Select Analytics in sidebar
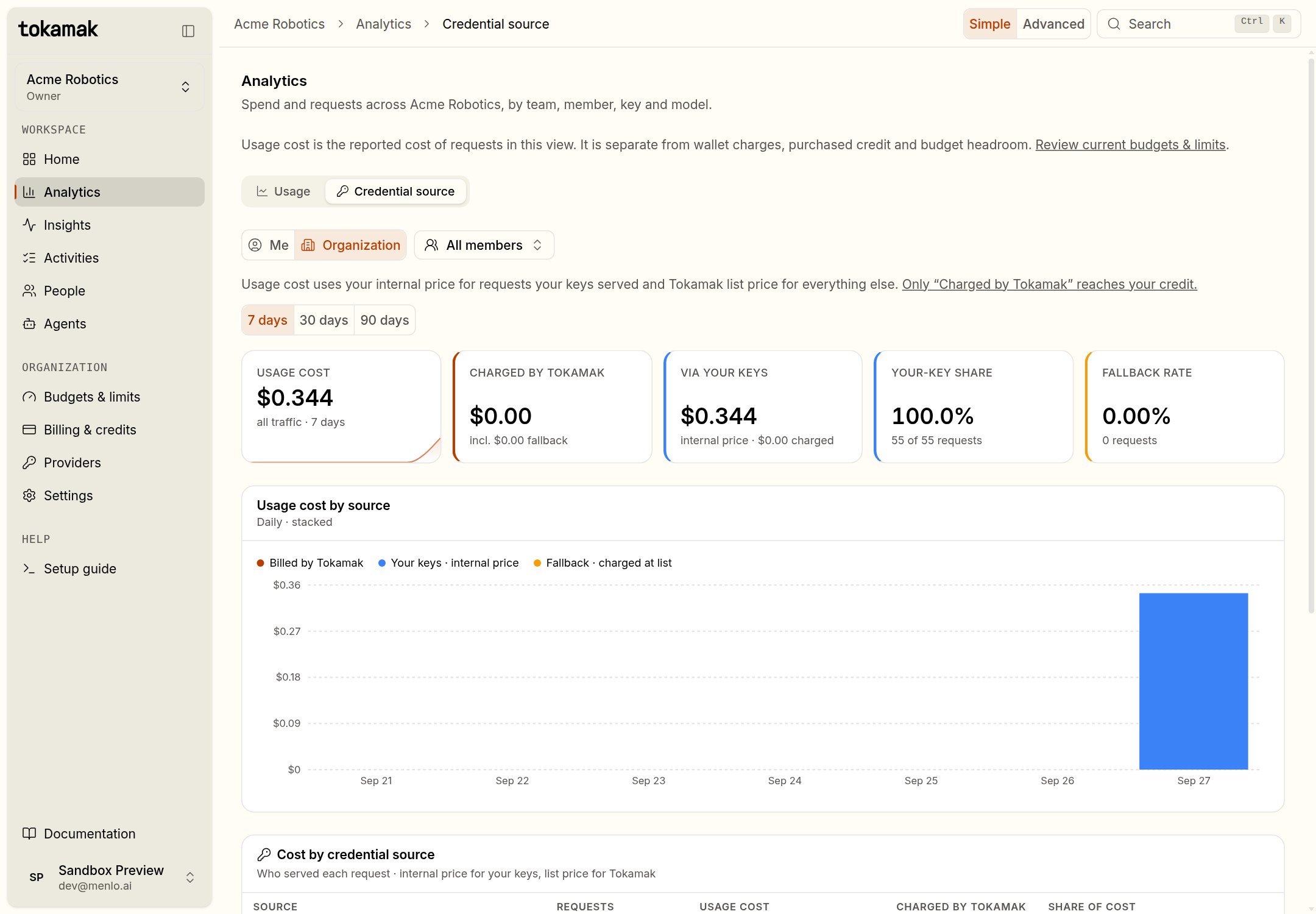1316x914 pixels. [110, 192]
